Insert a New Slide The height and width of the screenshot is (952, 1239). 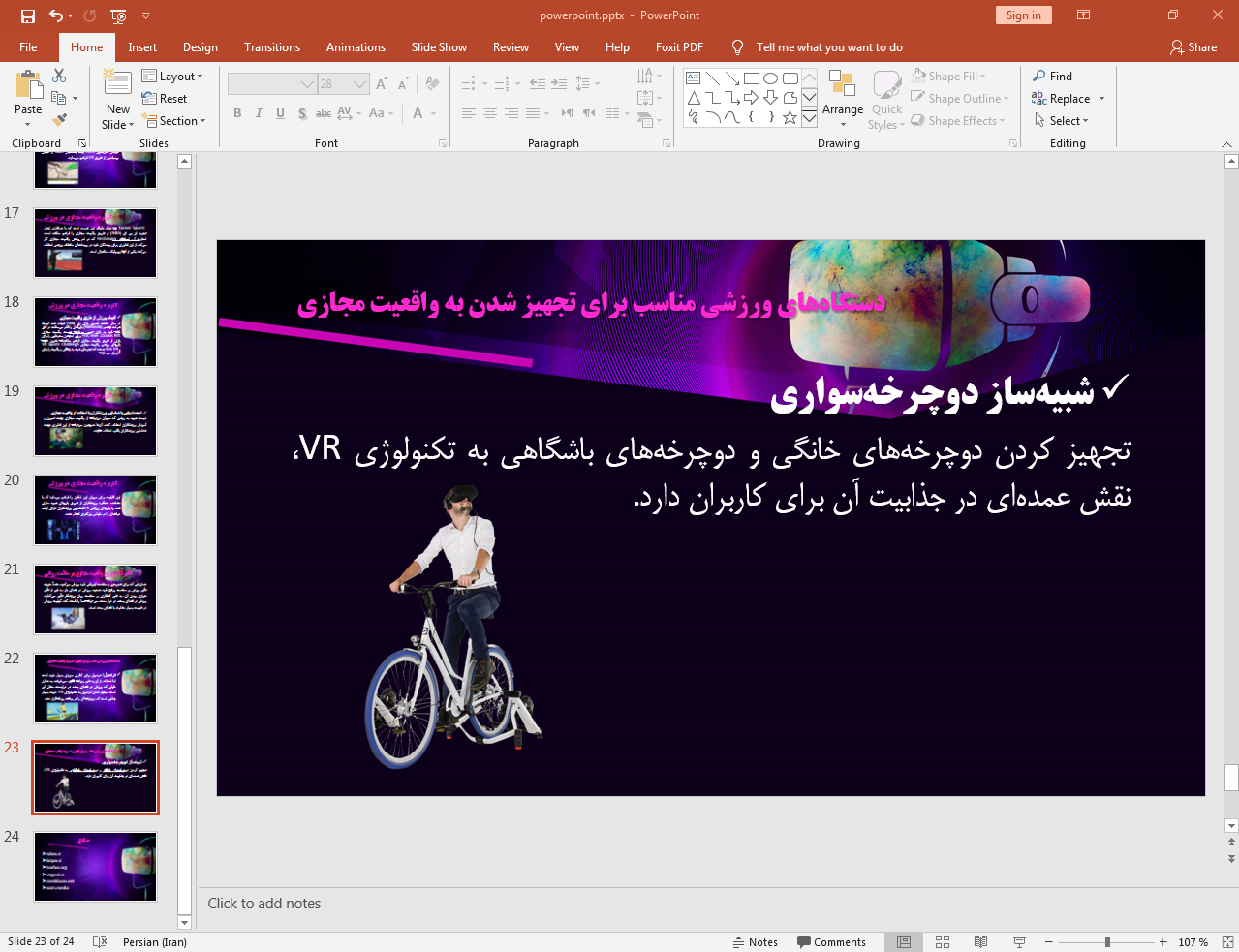click(118, 99)
